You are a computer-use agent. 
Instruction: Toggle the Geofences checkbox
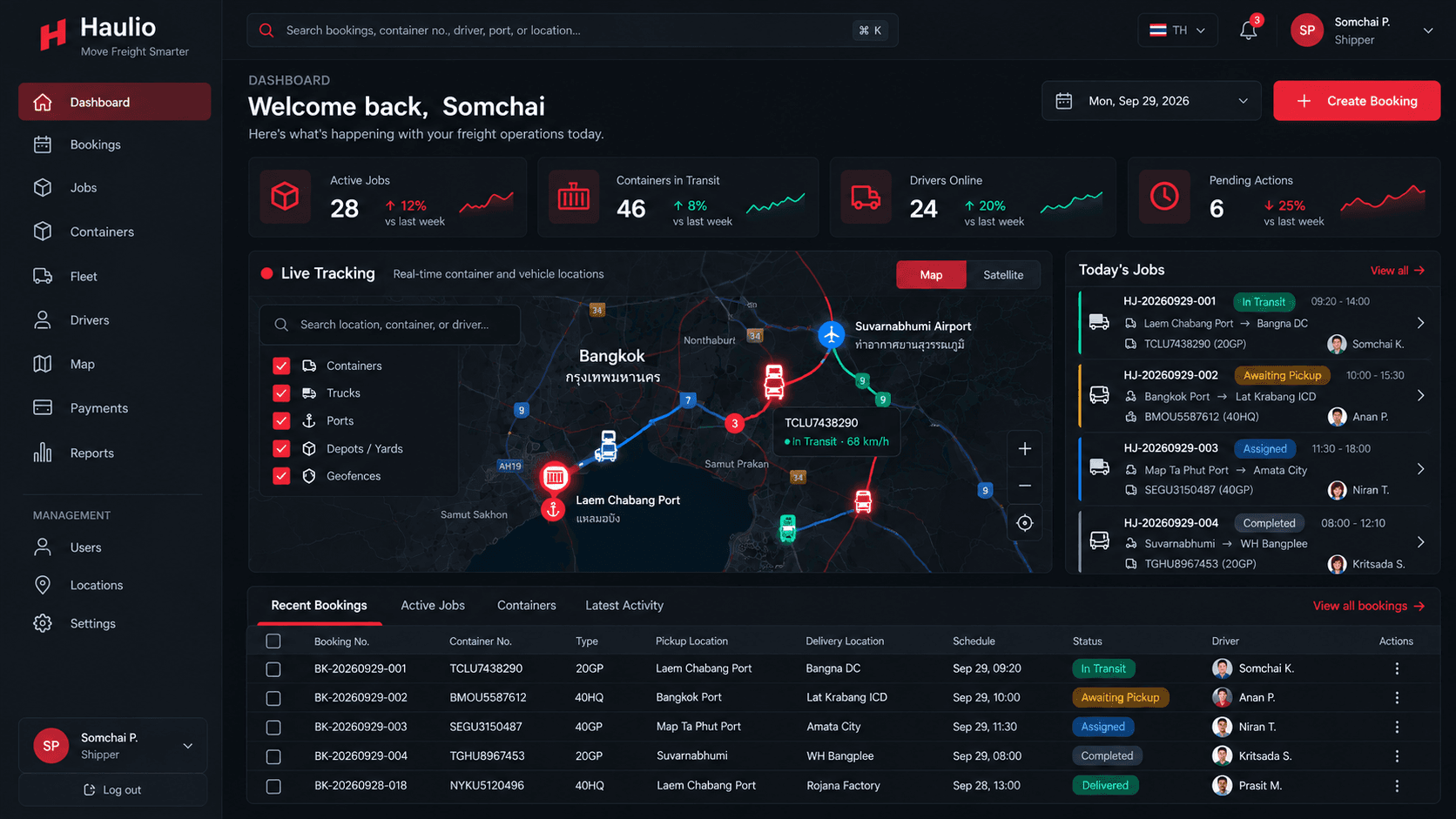(281, 476)
